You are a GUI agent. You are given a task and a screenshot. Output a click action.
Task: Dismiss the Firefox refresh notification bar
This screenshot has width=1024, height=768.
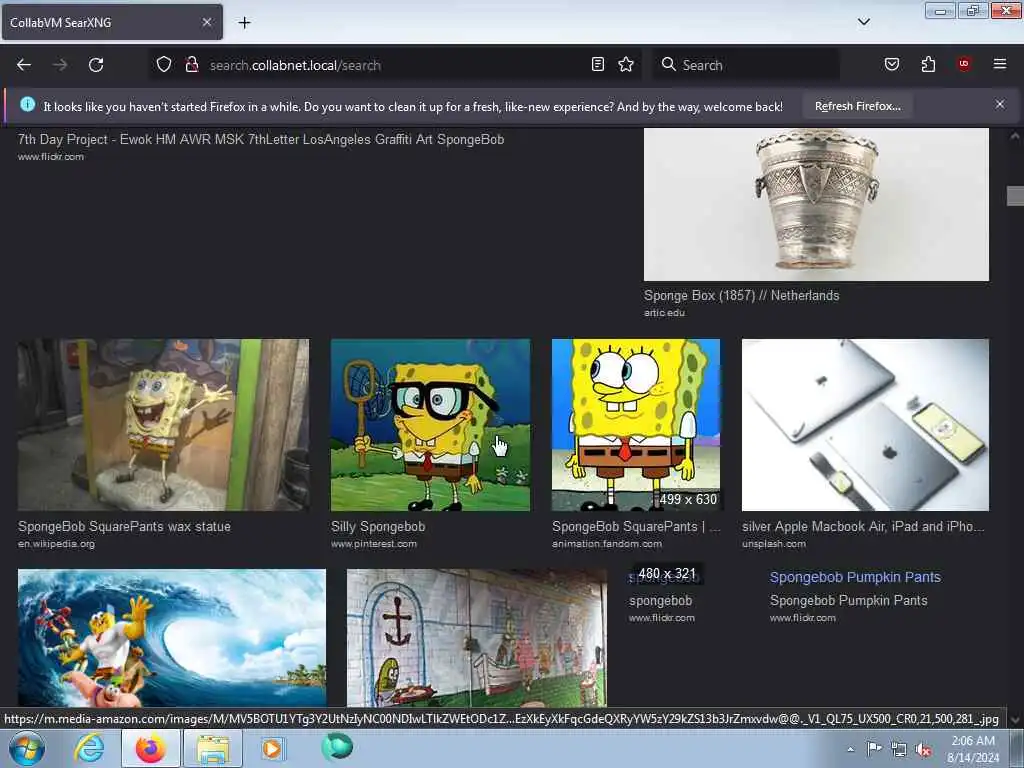coord(999,104)
